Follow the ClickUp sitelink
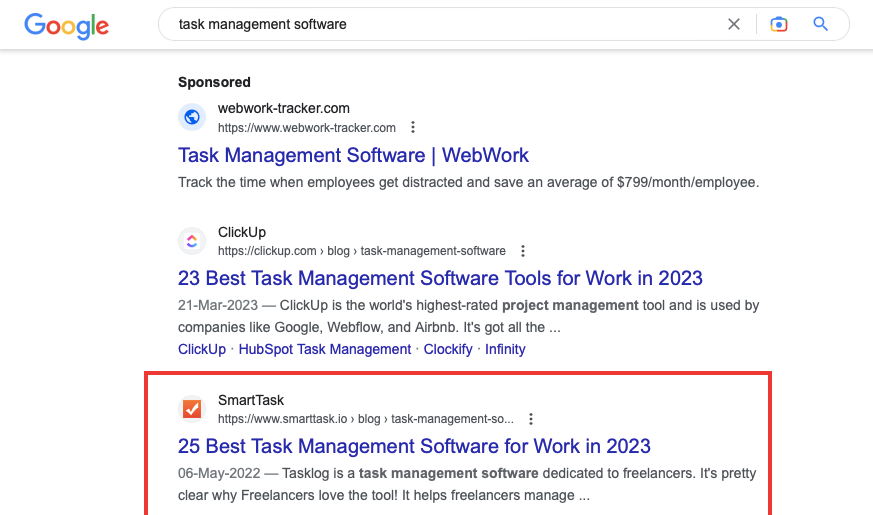The height and width of the screenshot is (515, 873). click(x=202, y=349)
